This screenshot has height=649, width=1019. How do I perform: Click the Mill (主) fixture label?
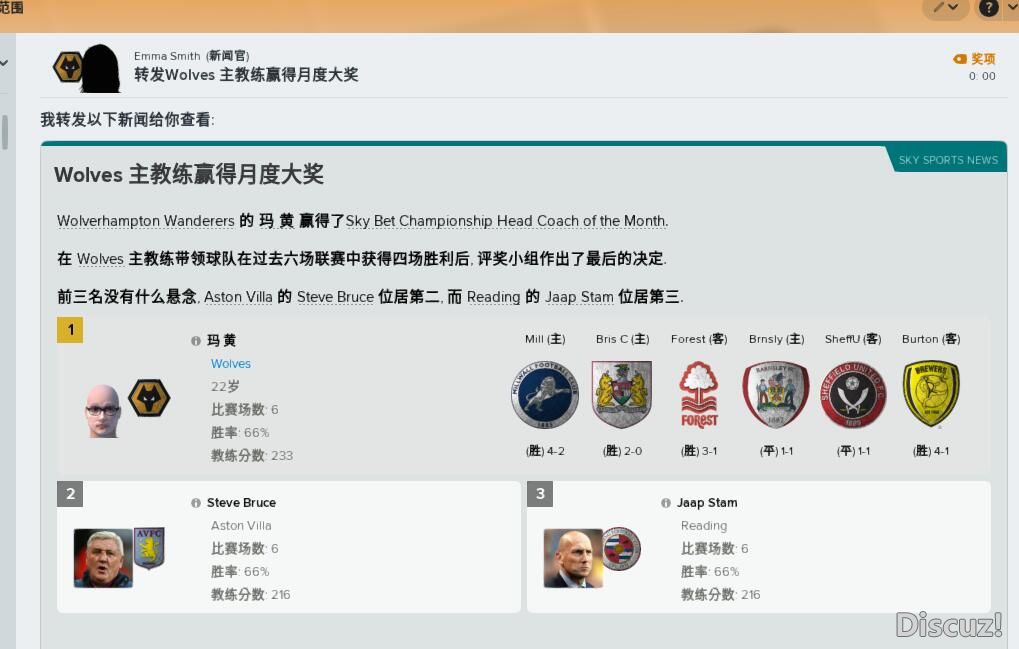[x=545, y=339]
